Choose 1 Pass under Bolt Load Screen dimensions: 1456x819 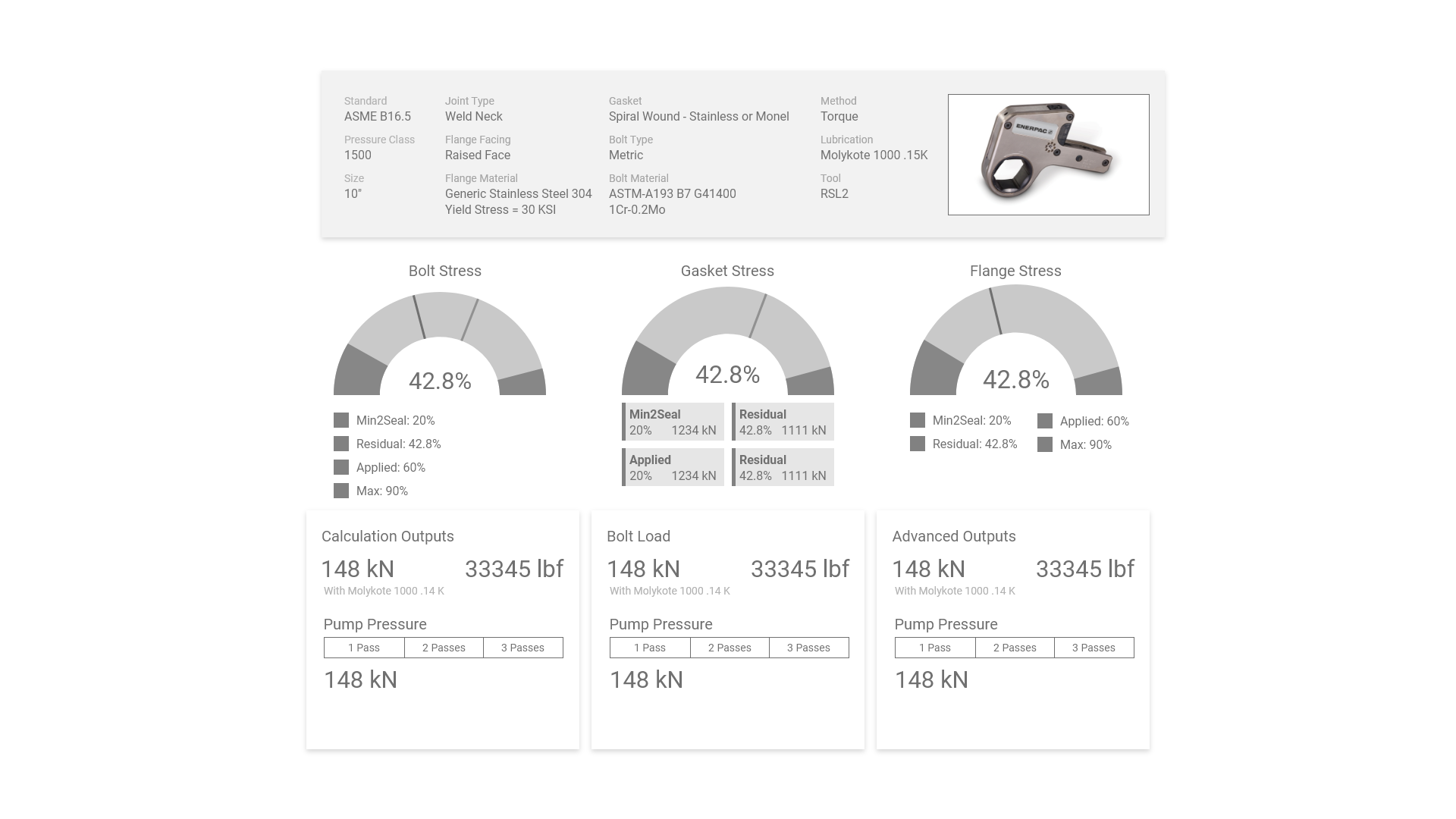[650, 648]
